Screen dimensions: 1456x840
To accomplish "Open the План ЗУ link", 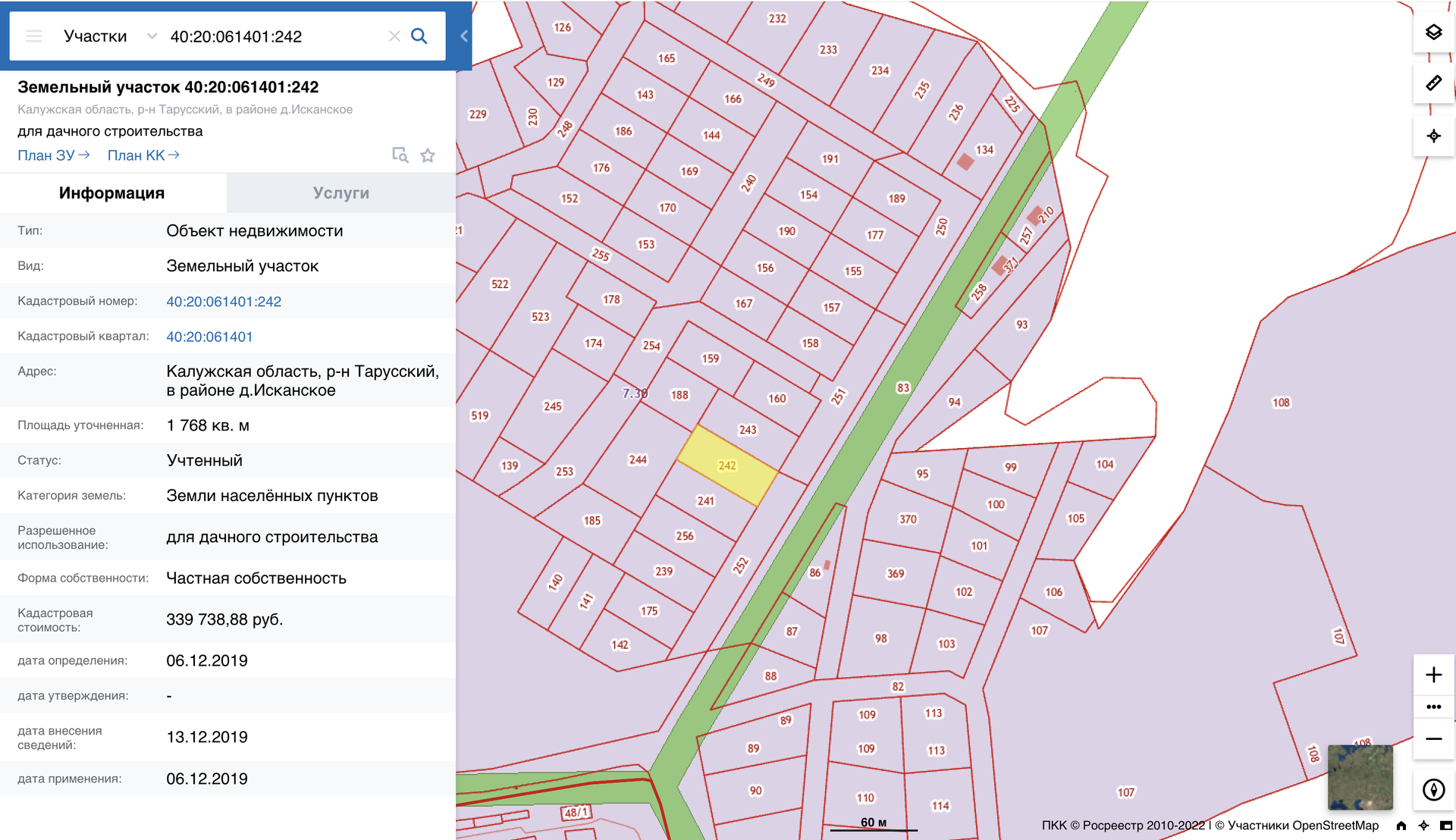I will tap(53, 155).
